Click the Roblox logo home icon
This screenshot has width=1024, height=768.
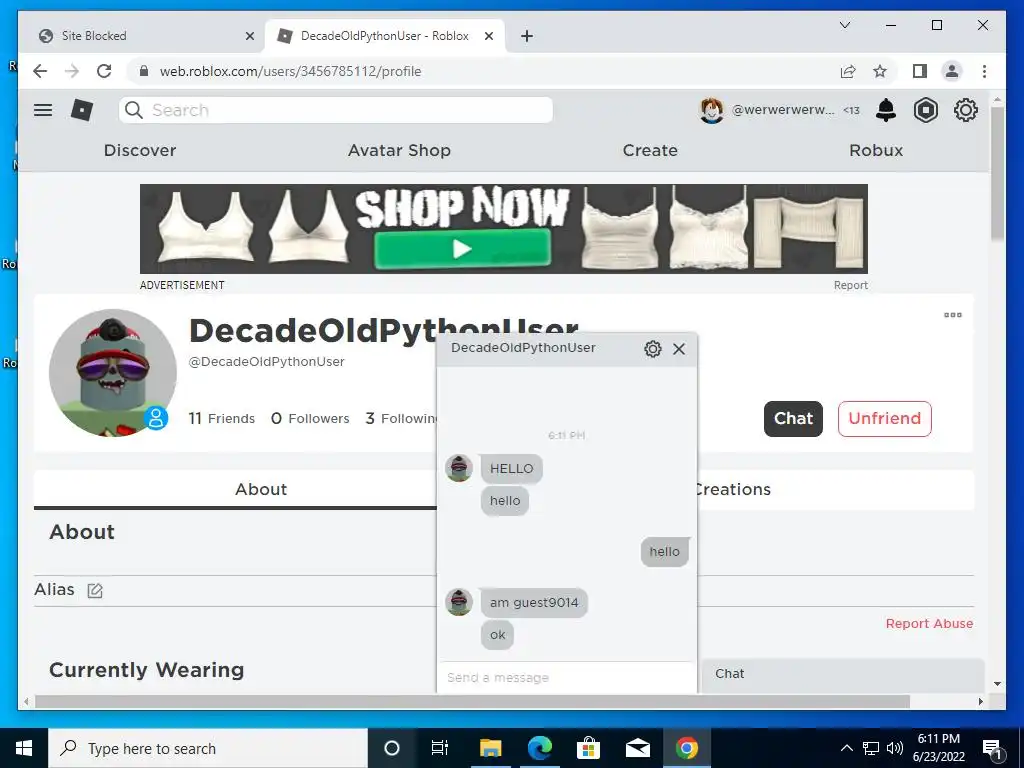point(82,110)
